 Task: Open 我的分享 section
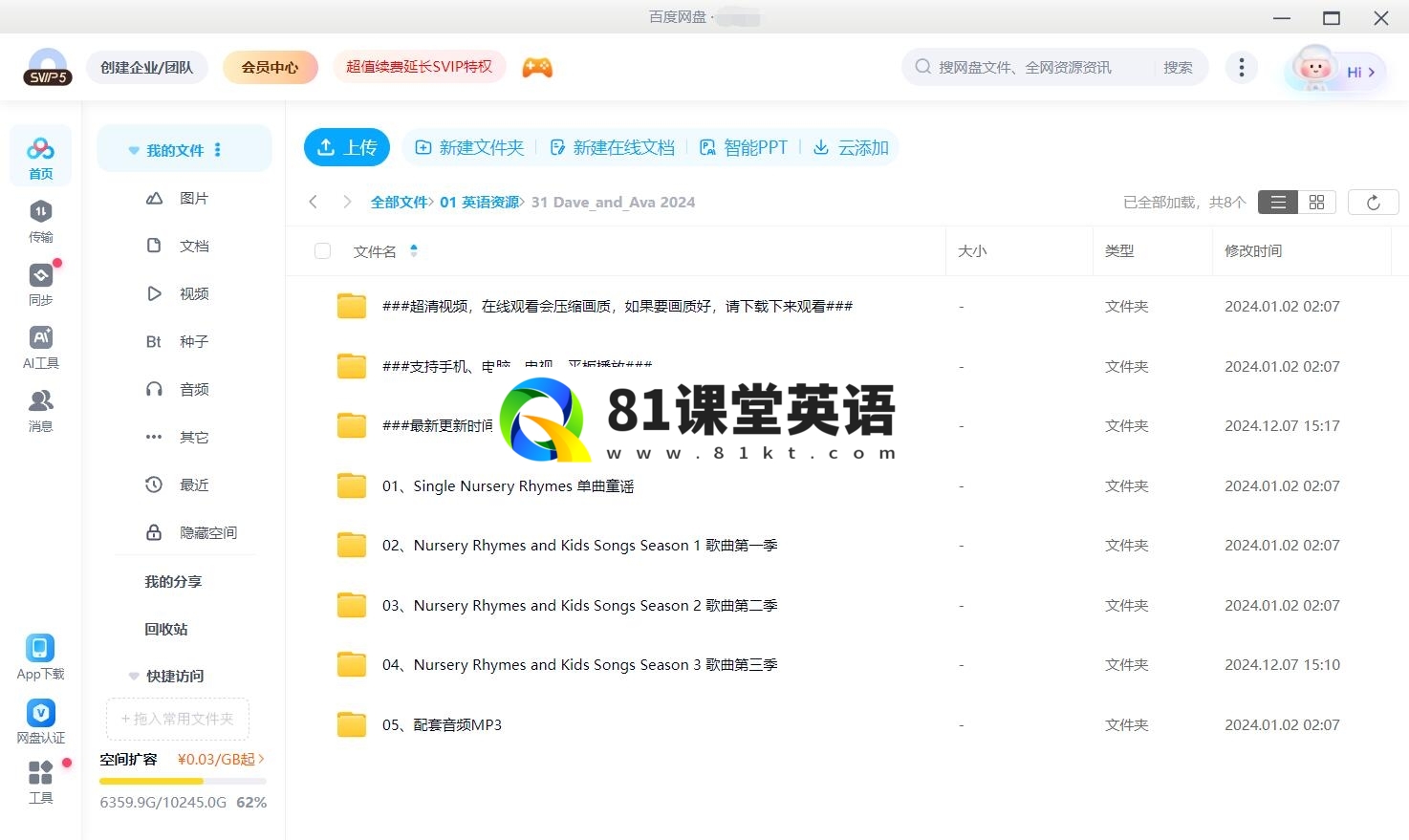tap(173, 581)
